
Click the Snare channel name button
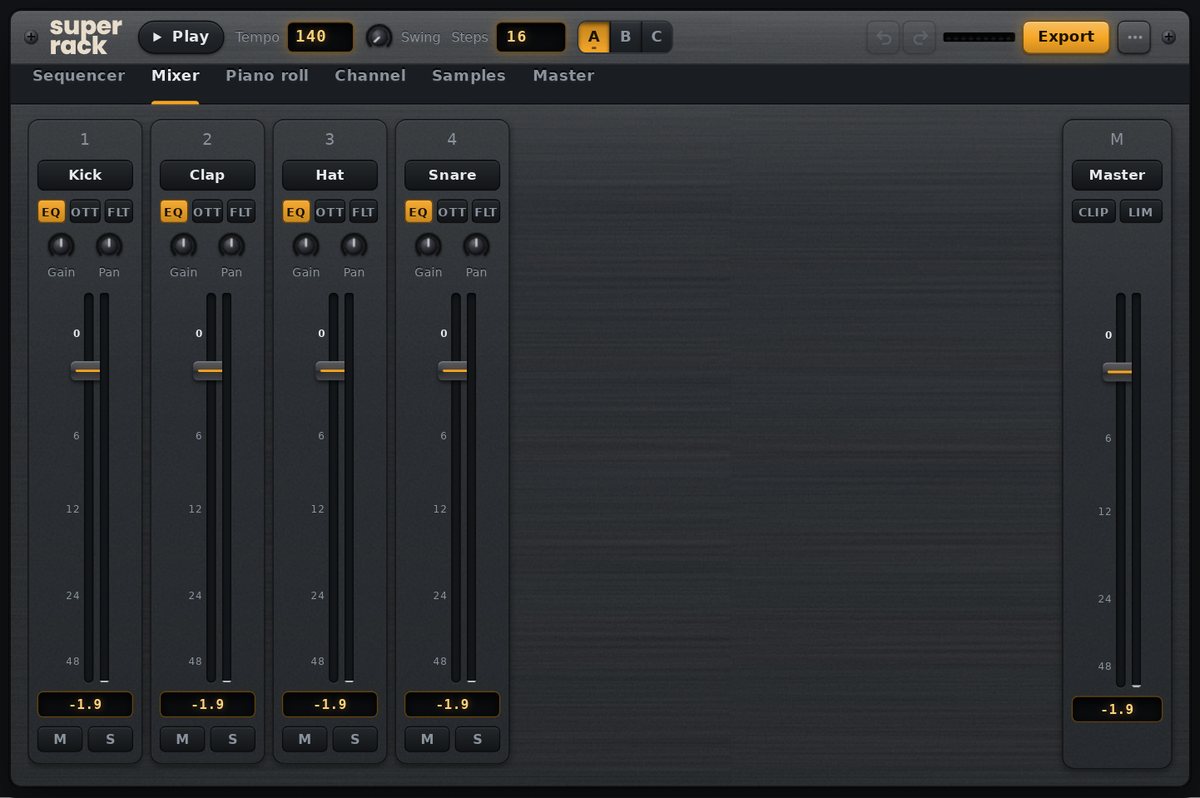[x=452, y=175]
